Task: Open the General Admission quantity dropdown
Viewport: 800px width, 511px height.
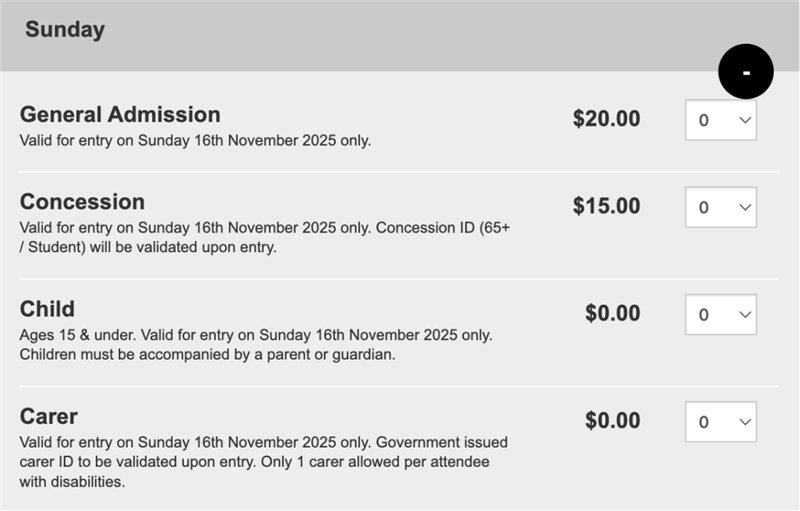Action: (720, 120)
